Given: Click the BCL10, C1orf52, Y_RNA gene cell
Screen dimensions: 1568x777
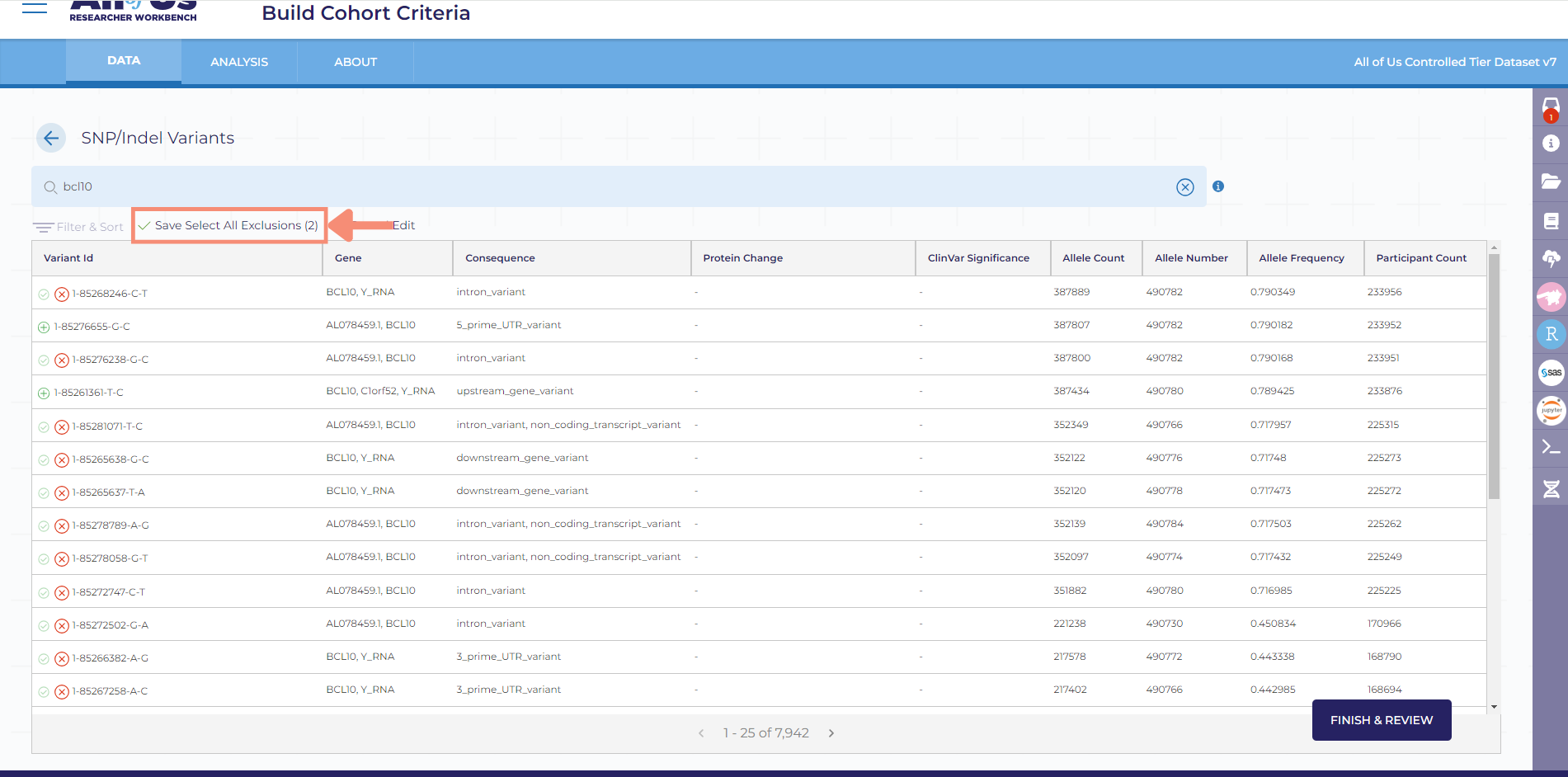Looking at the screenshot, I should [x=380, y=391].
